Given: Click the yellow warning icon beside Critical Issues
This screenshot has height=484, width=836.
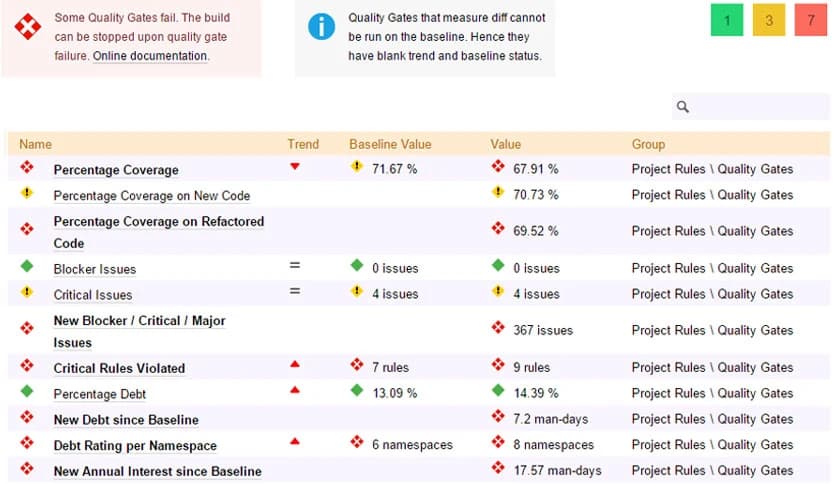Looking at the screenshot, I should tap(27, 293).
